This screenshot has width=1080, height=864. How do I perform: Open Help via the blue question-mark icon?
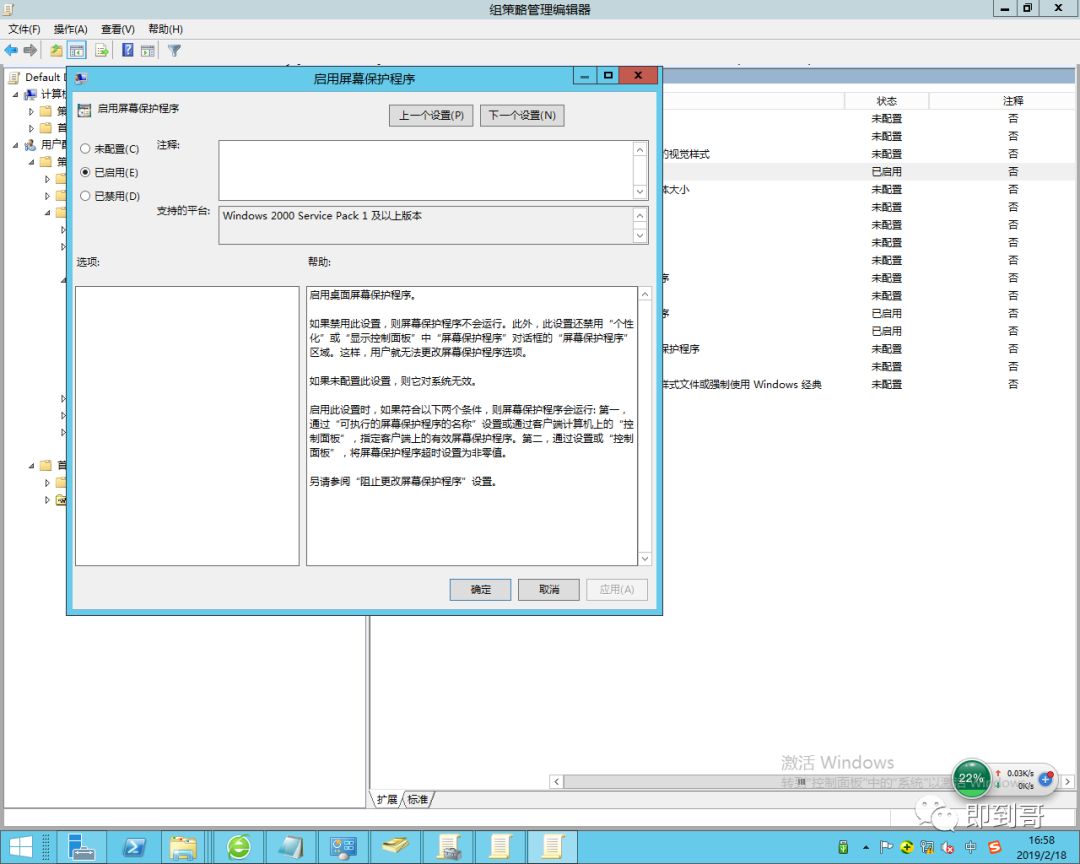127,50
